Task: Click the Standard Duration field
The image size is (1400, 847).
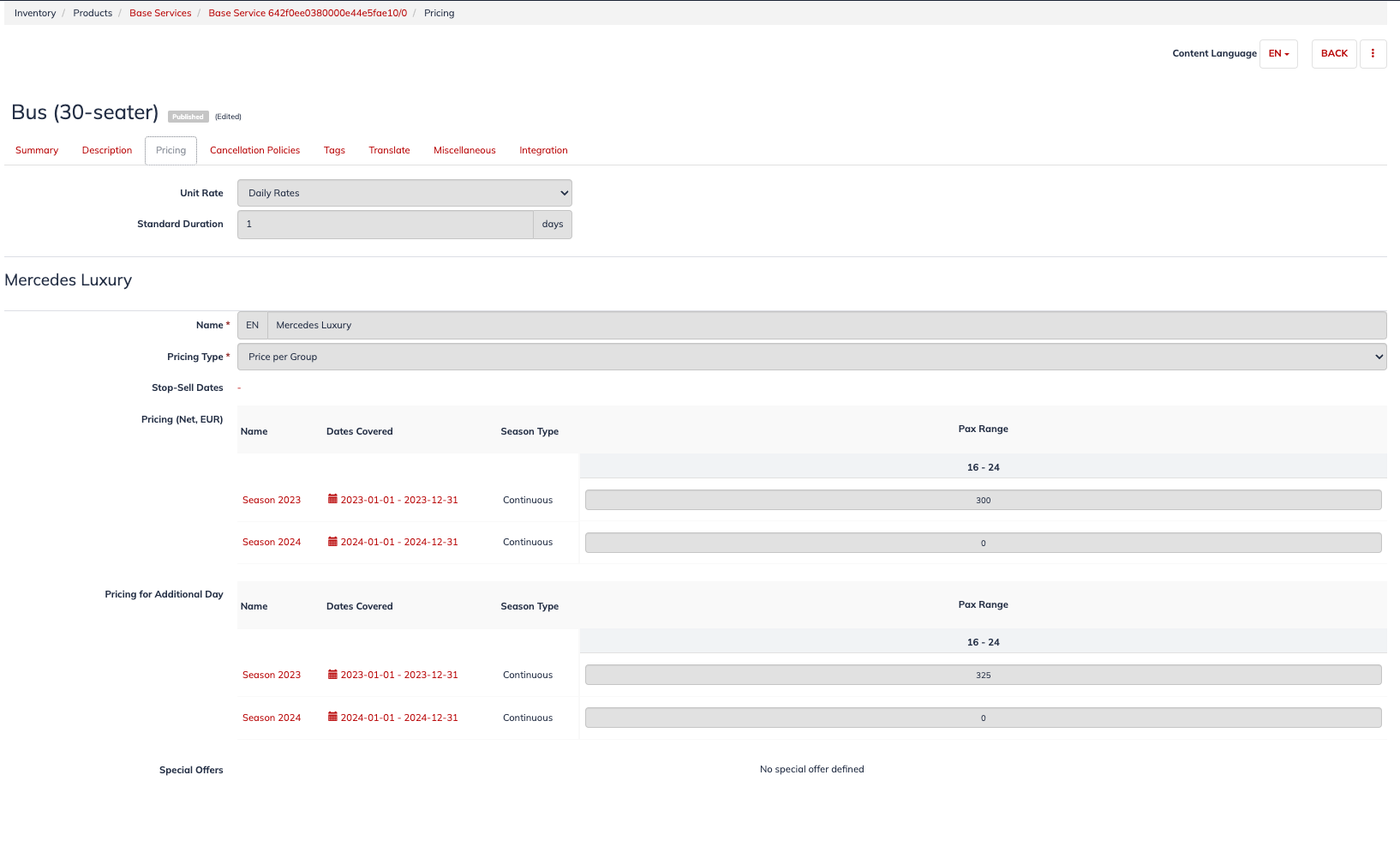Action: pyautogui.click(x=386, y=224)
